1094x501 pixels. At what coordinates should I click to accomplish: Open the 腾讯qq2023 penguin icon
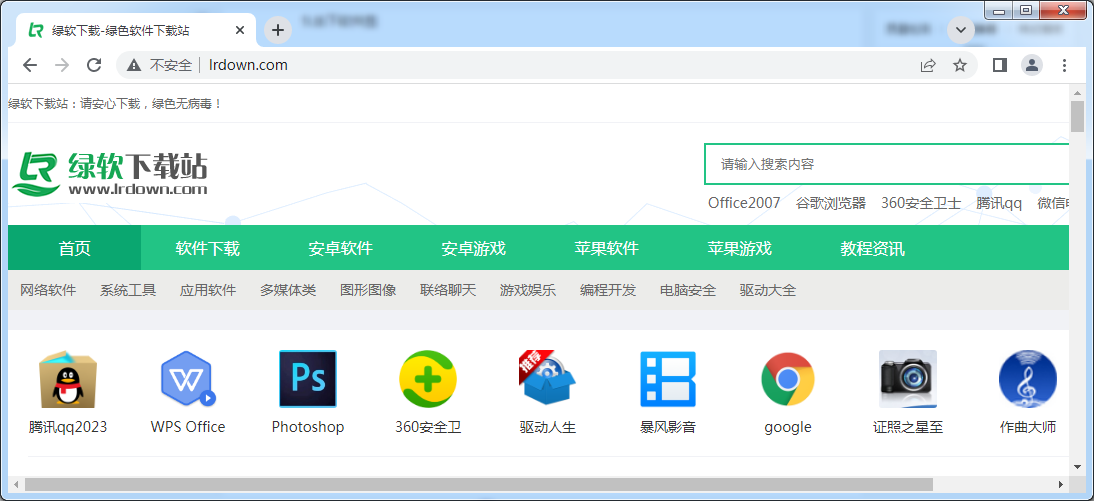tap(68, 379)
